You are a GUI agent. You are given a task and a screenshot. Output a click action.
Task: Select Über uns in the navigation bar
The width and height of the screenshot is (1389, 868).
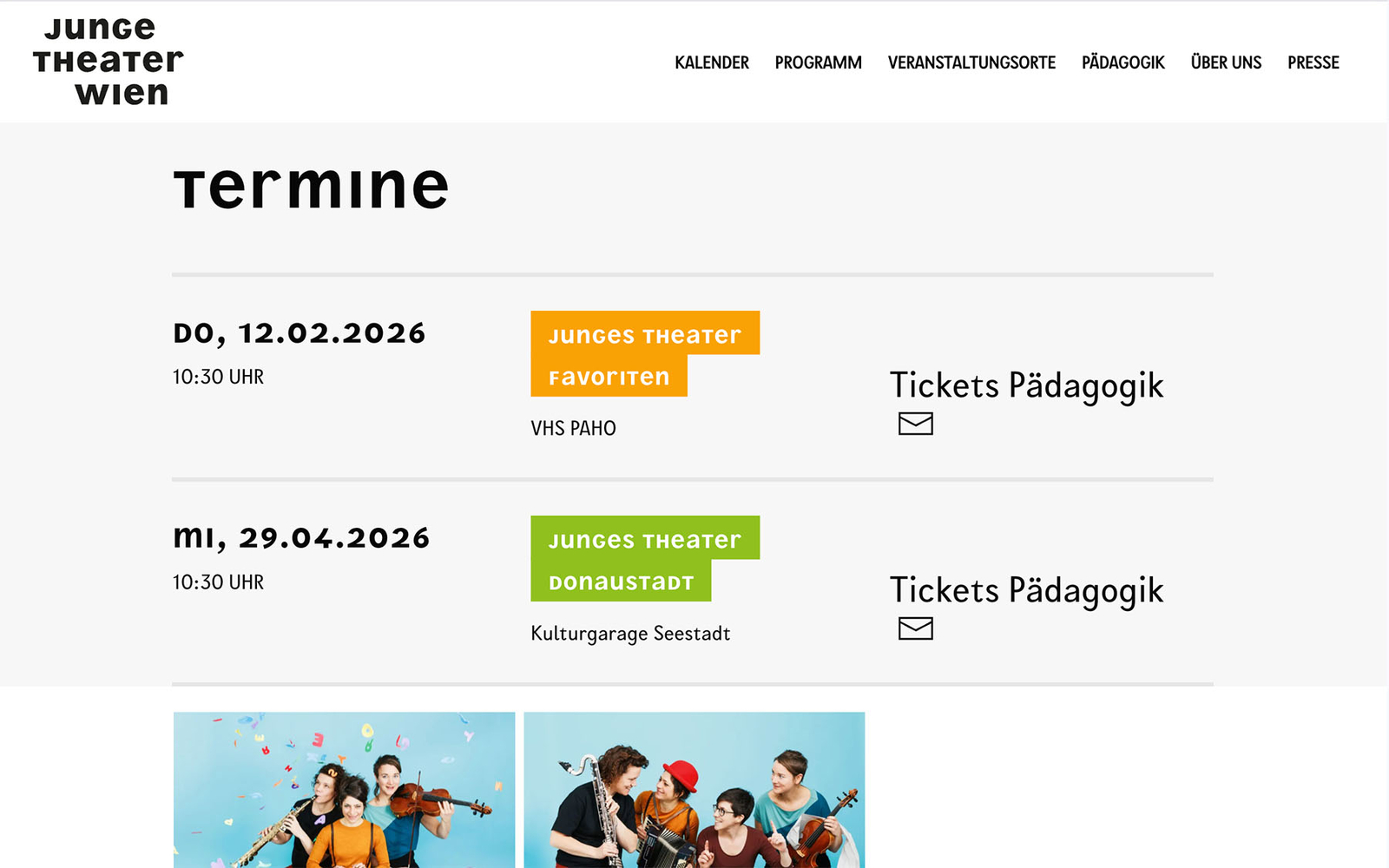coord(1227,62)
